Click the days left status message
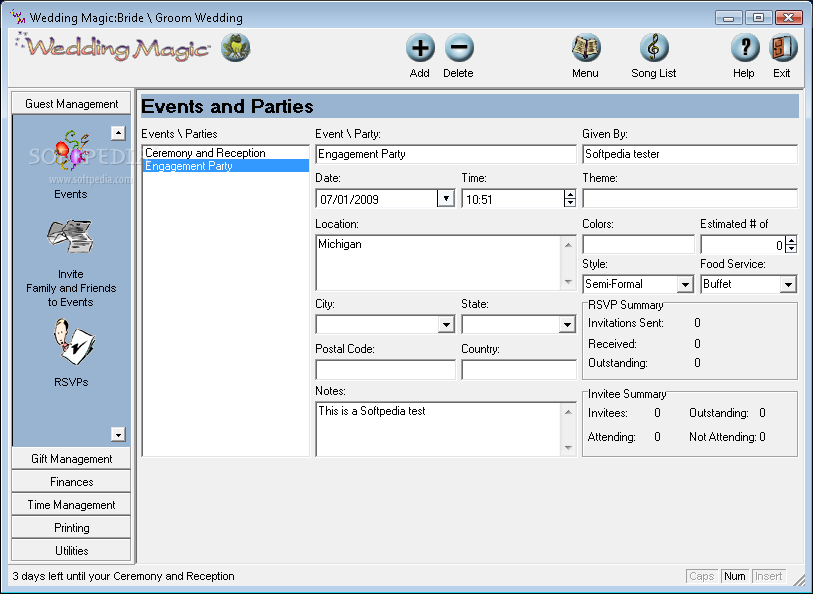The height and width of the screenshot is (594, 813). [123, 576]
